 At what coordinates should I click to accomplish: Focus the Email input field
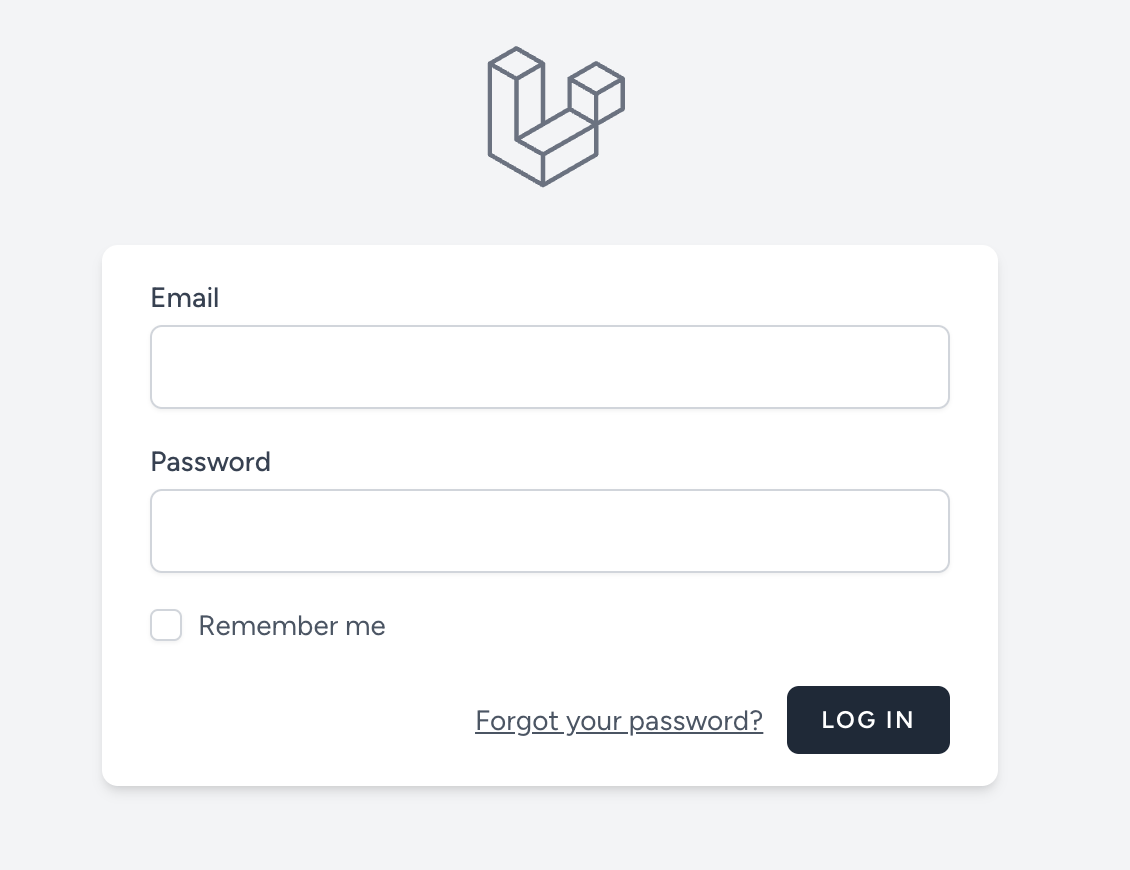click(x=549, y=367)
